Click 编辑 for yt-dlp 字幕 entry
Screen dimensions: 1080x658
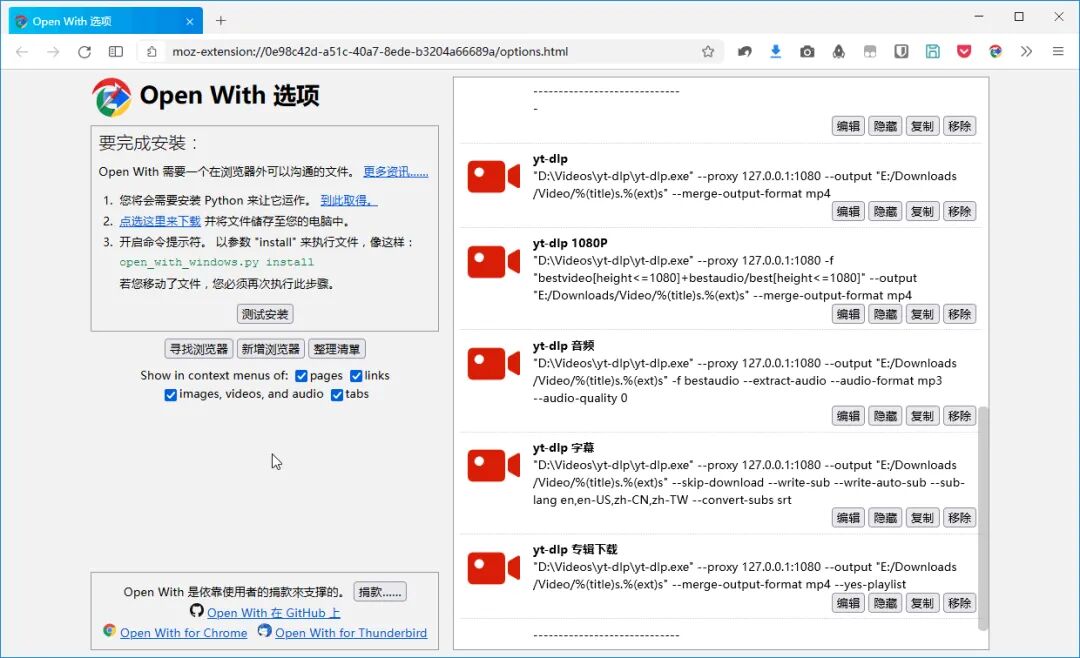(x=848, y=518)
